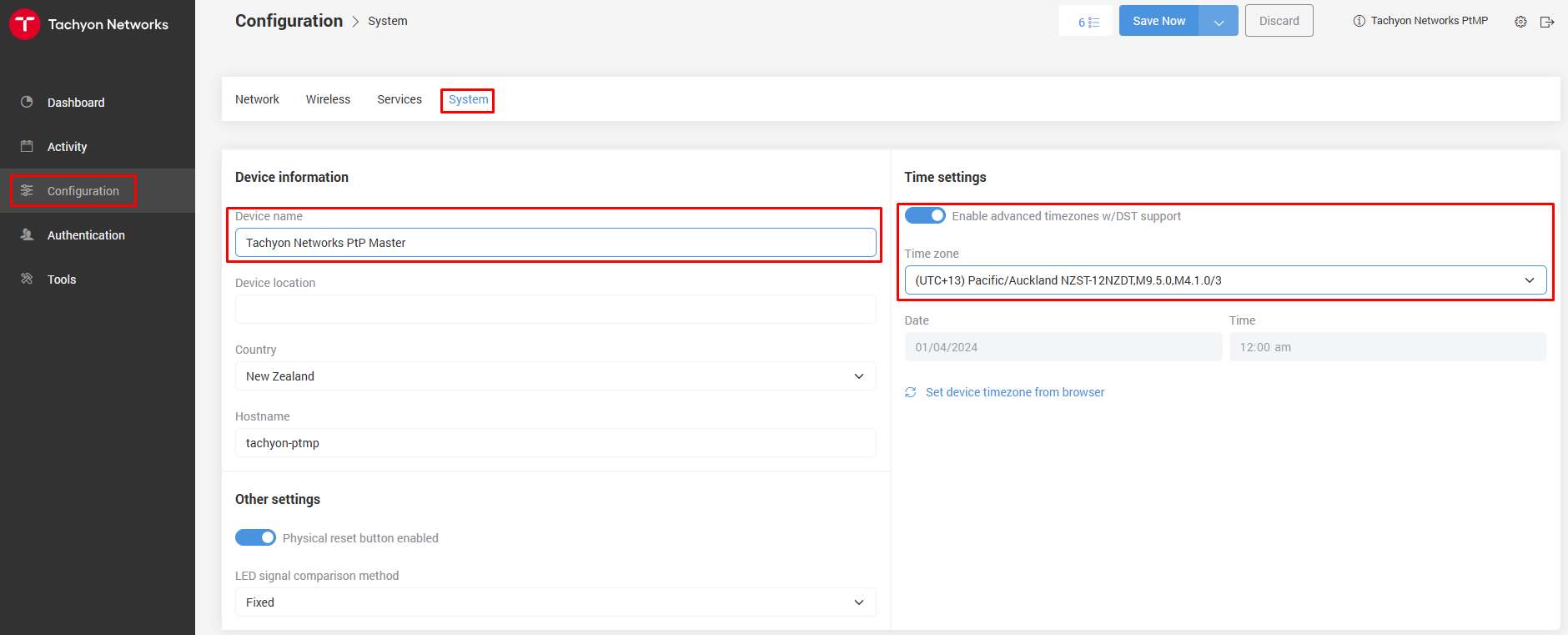Open the Time zone dropdown
The width and height of the screenshot is (1568, 635).
1225,280
